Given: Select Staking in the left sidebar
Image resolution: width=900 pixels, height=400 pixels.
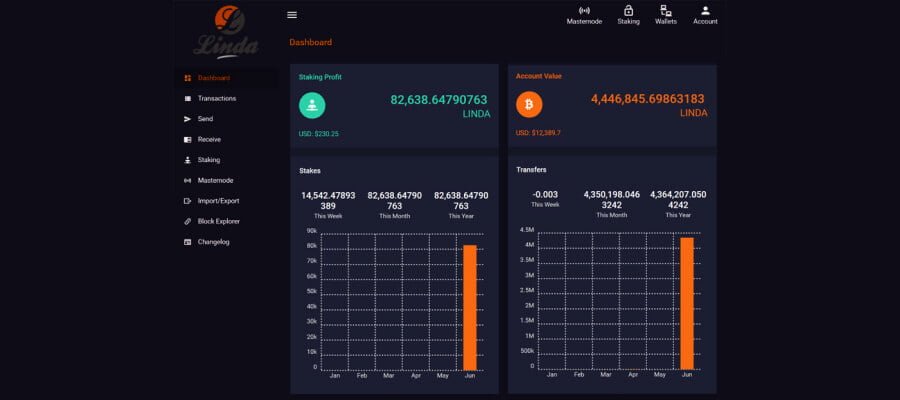Looking at the screenshot, I should (208, 160).
